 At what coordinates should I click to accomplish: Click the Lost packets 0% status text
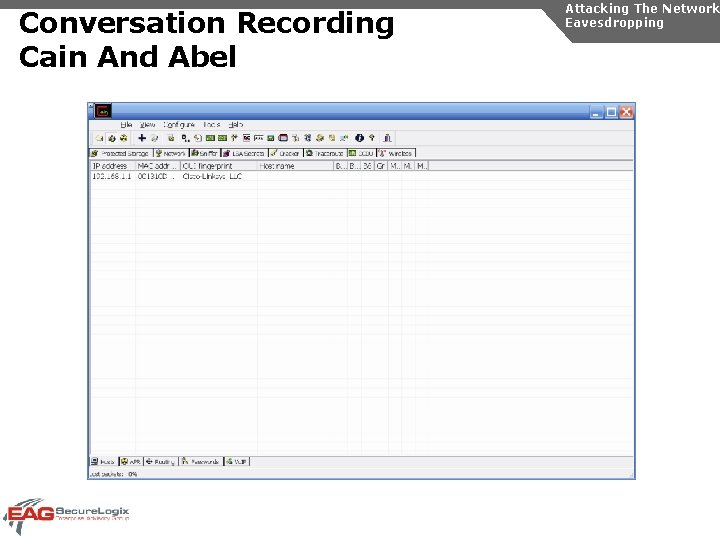113,474
